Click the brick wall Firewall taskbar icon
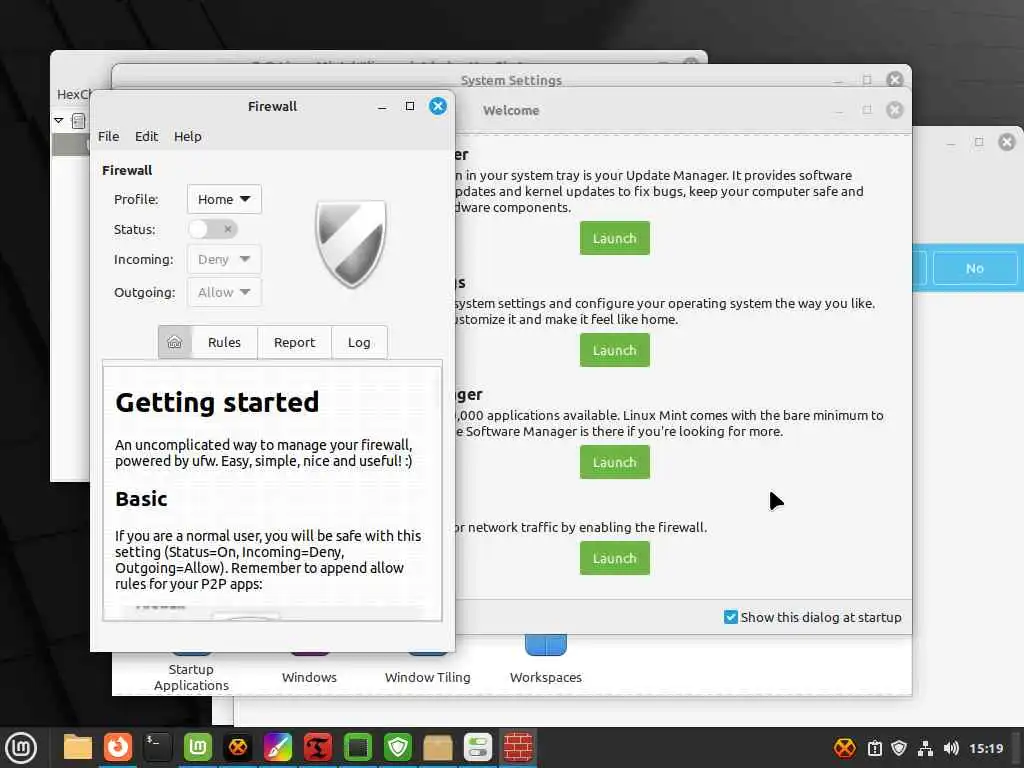The image size is (1024, 768). pos(518,748)
